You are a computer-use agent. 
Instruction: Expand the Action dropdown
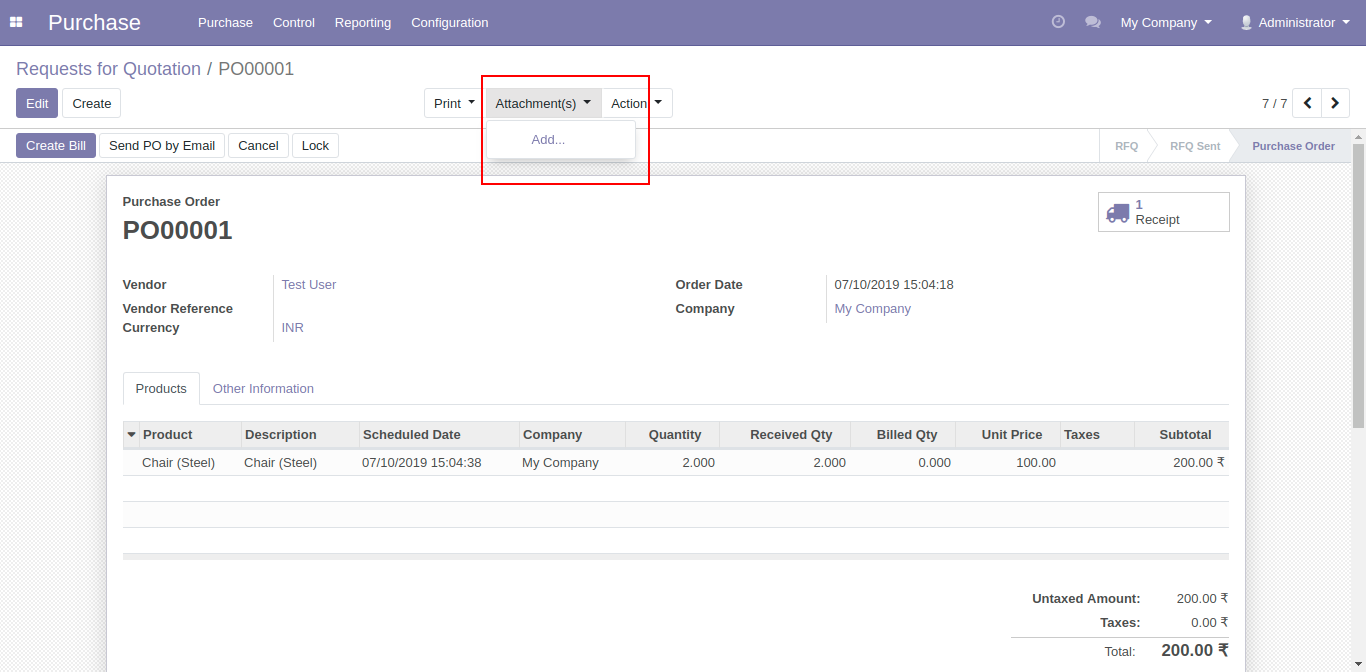click(636, 103)
